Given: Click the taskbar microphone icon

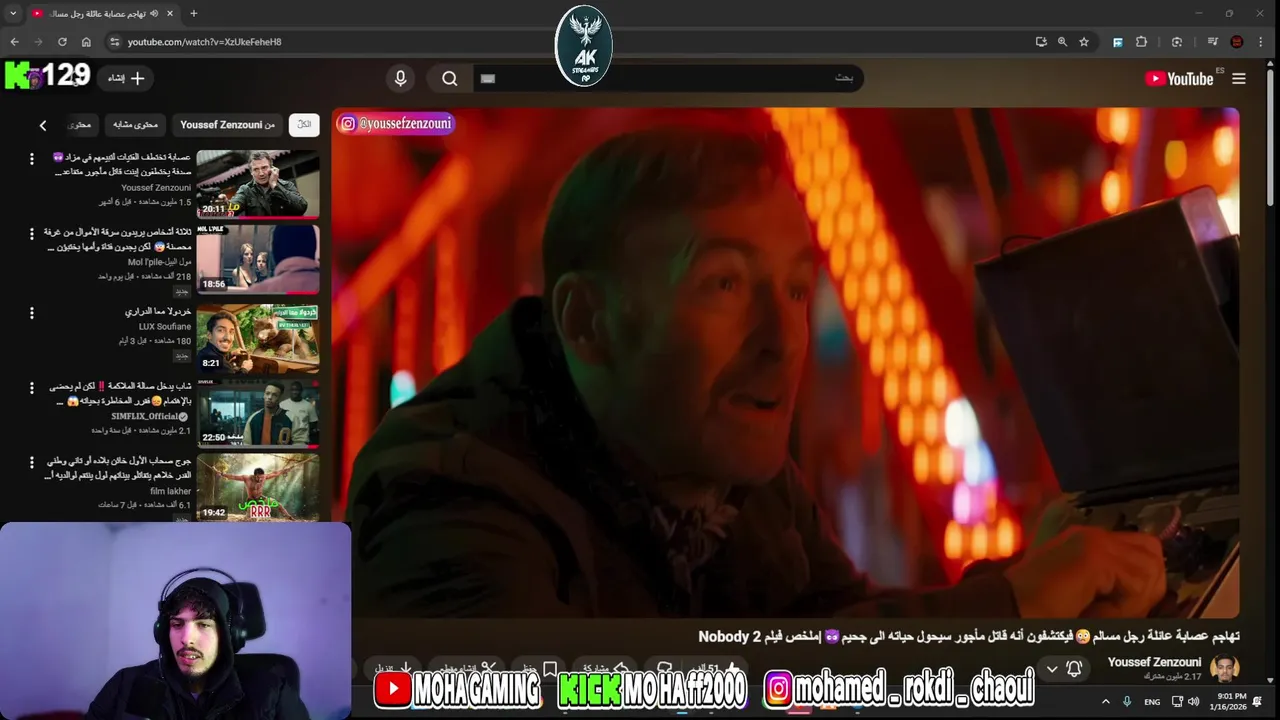Looking at the screenshot, I should click(x=1127, y=701).
